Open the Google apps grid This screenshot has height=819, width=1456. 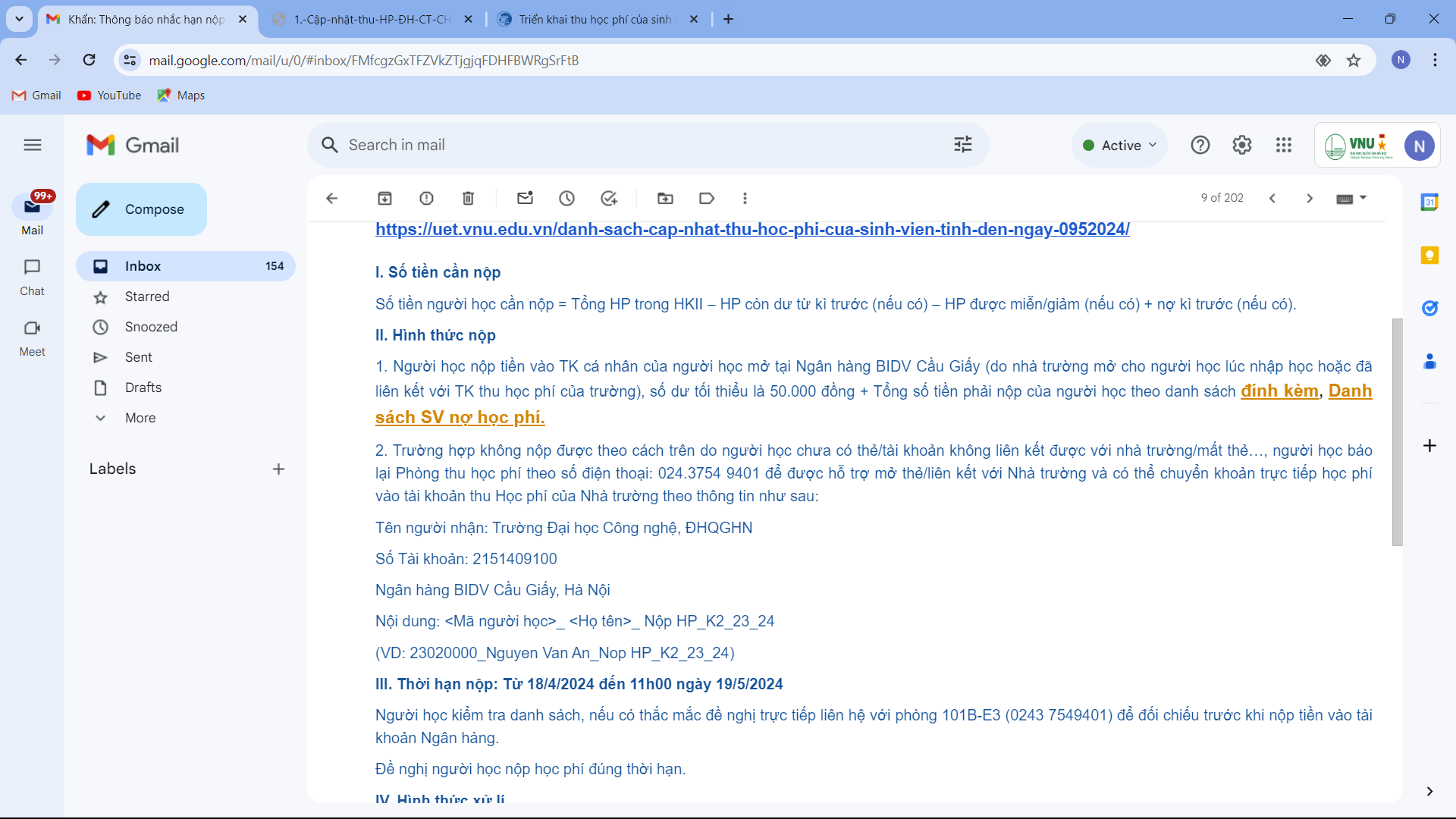1283,145
